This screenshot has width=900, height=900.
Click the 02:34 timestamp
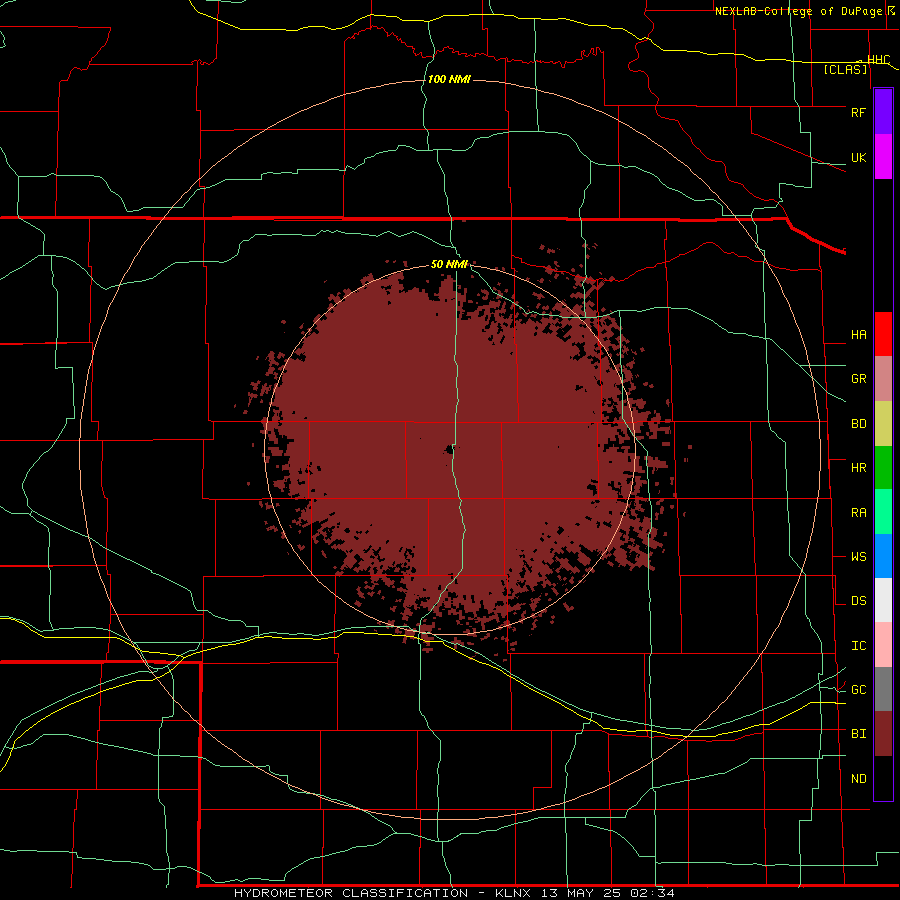652,893
